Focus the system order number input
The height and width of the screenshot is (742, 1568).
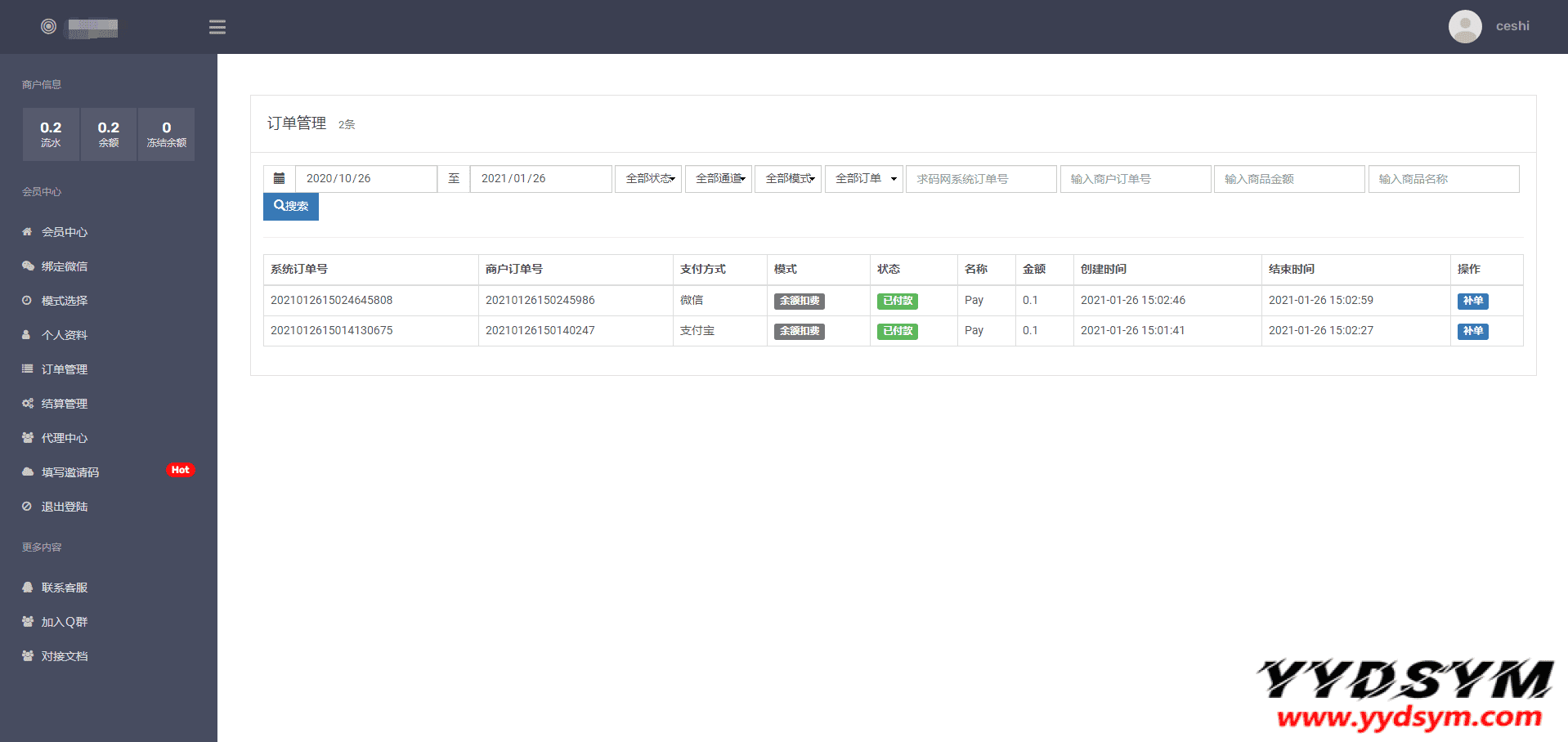coord(981,179)
